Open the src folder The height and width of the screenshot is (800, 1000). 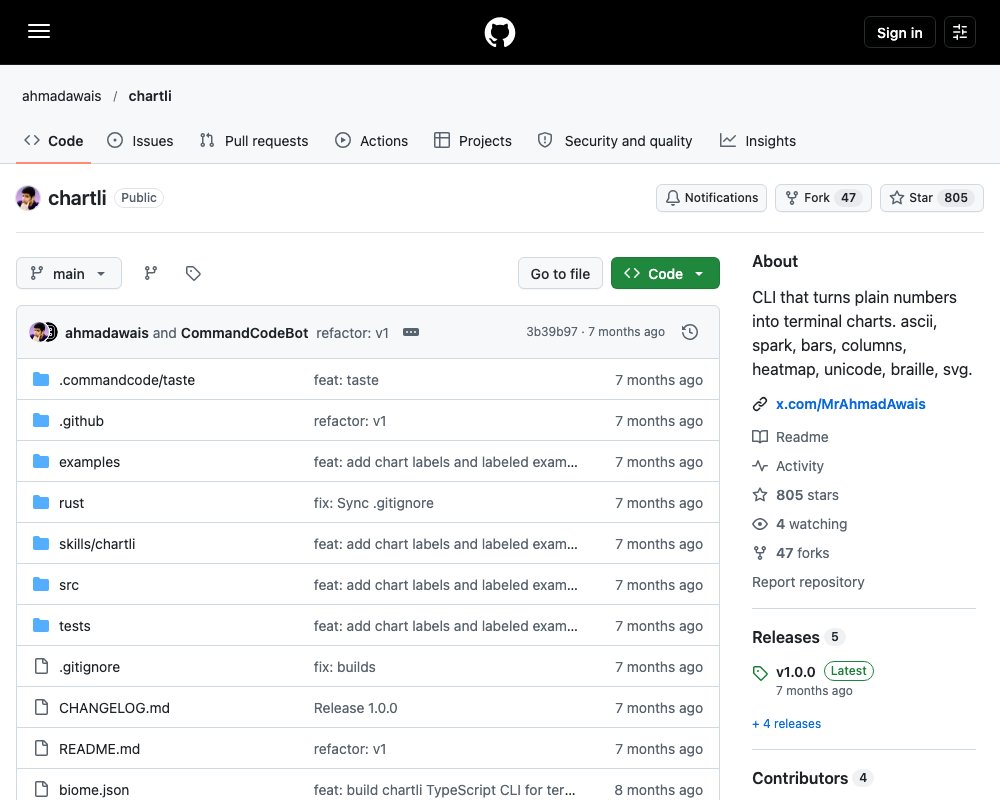coord(69,585)
